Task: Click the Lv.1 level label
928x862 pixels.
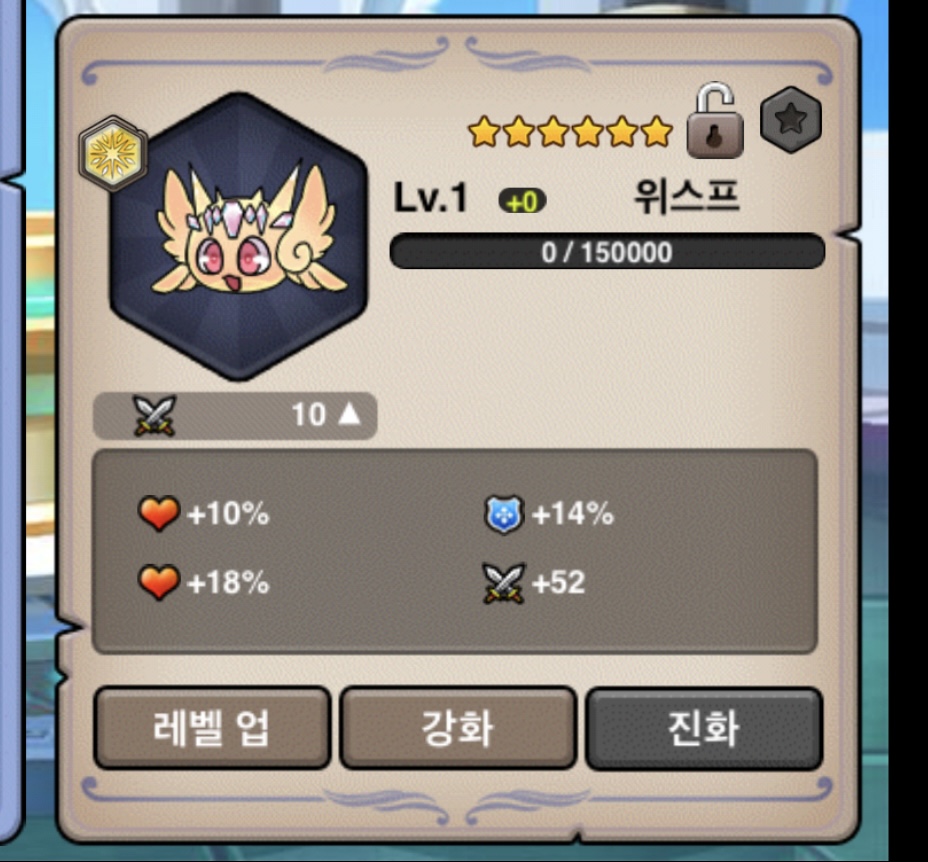Action: point(431,198)
